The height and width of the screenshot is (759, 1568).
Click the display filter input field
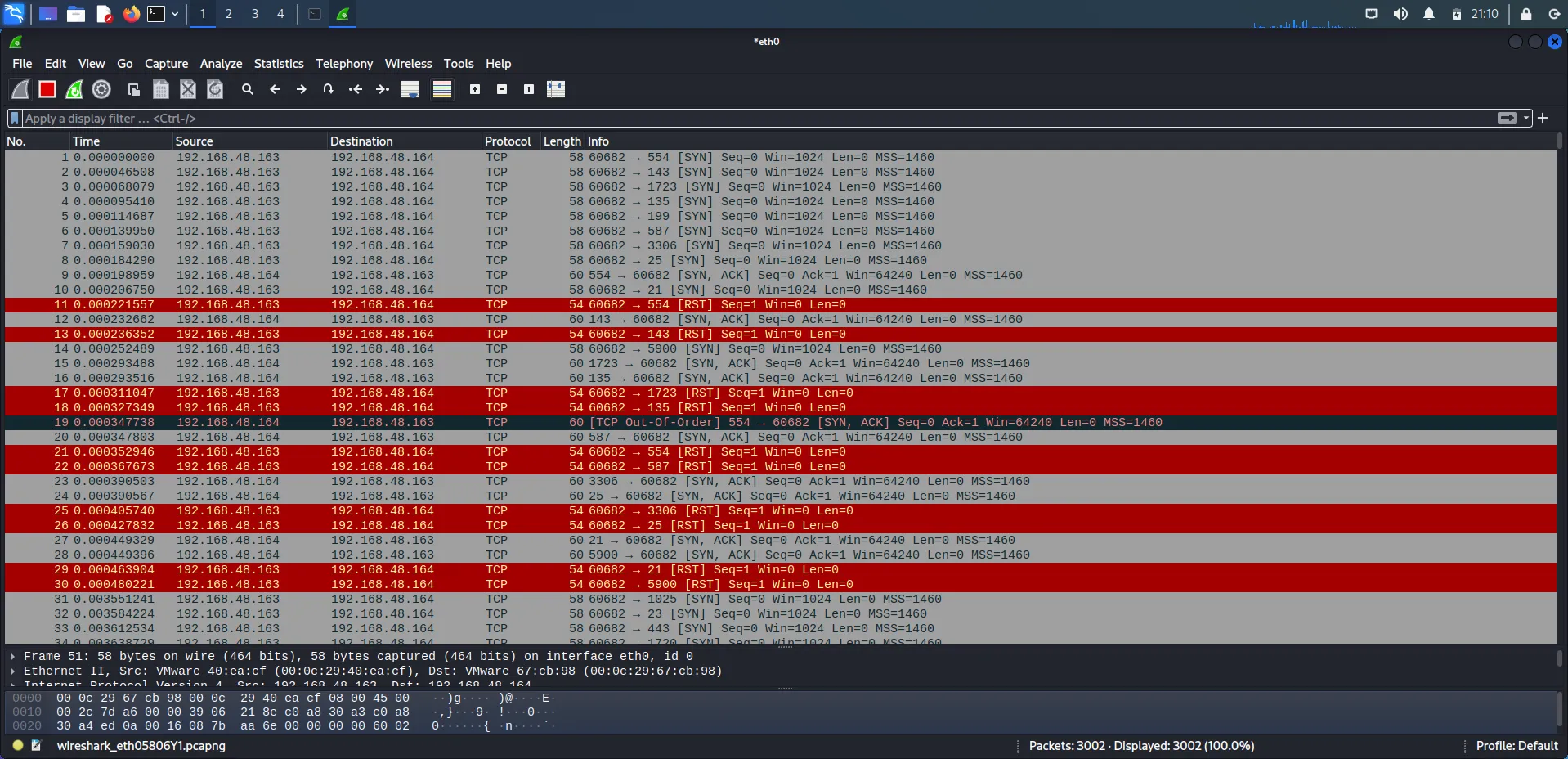pos(736,118)
